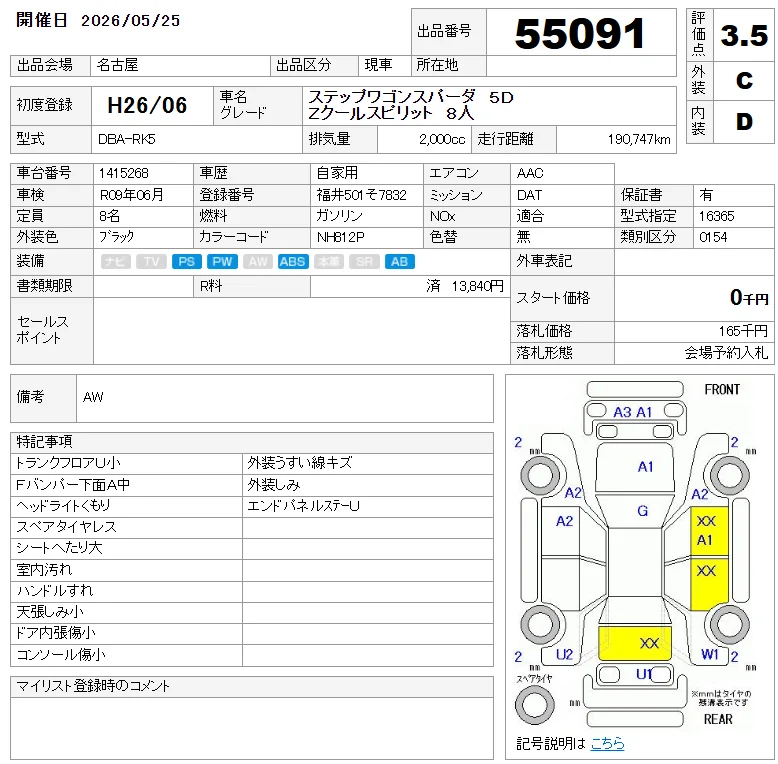This screenshot has width=778, height=764.
Task: Click the auction date 2026/05/25
Action: [130, 21]
